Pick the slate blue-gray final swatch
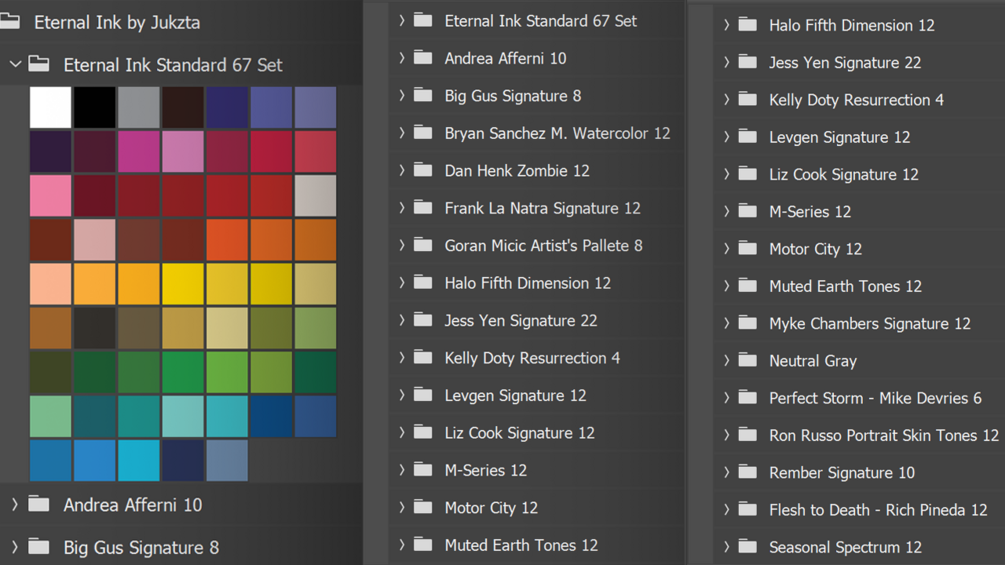1005x565 pixels. [x=228, y=460]
